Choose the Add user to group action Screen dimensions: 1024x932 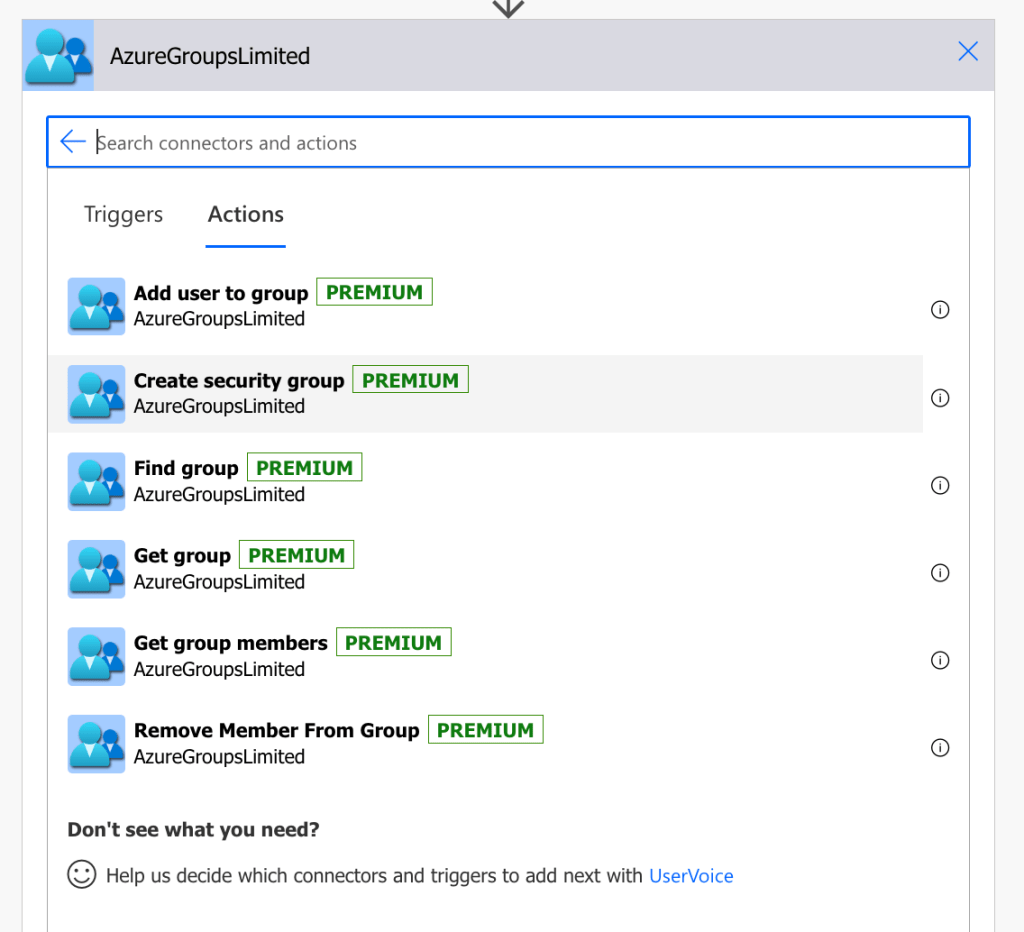pos(221,294)
